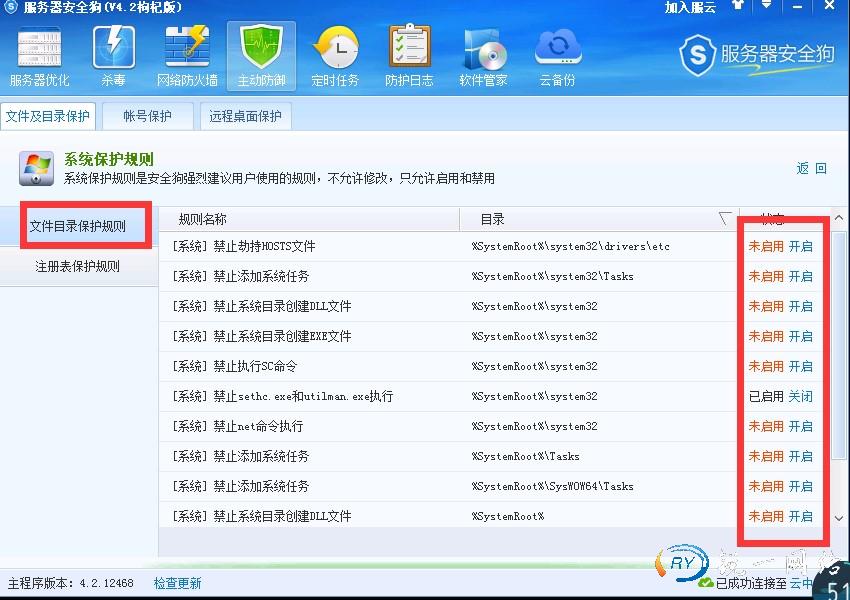Open the 网络防火墙 firewall module
Image resolution: width=850 pixels, height=600 pixels.
[x=187, y=56]
